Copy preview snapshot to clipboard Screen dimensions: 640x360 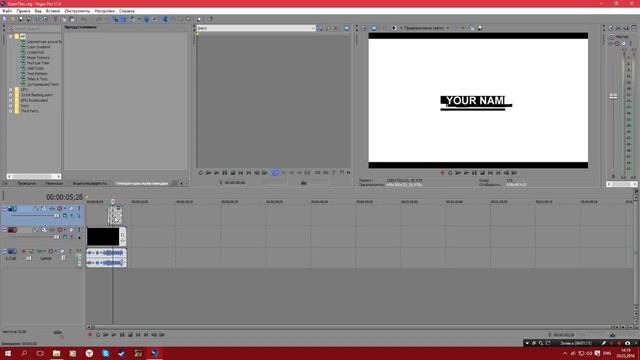pos(472,28)
